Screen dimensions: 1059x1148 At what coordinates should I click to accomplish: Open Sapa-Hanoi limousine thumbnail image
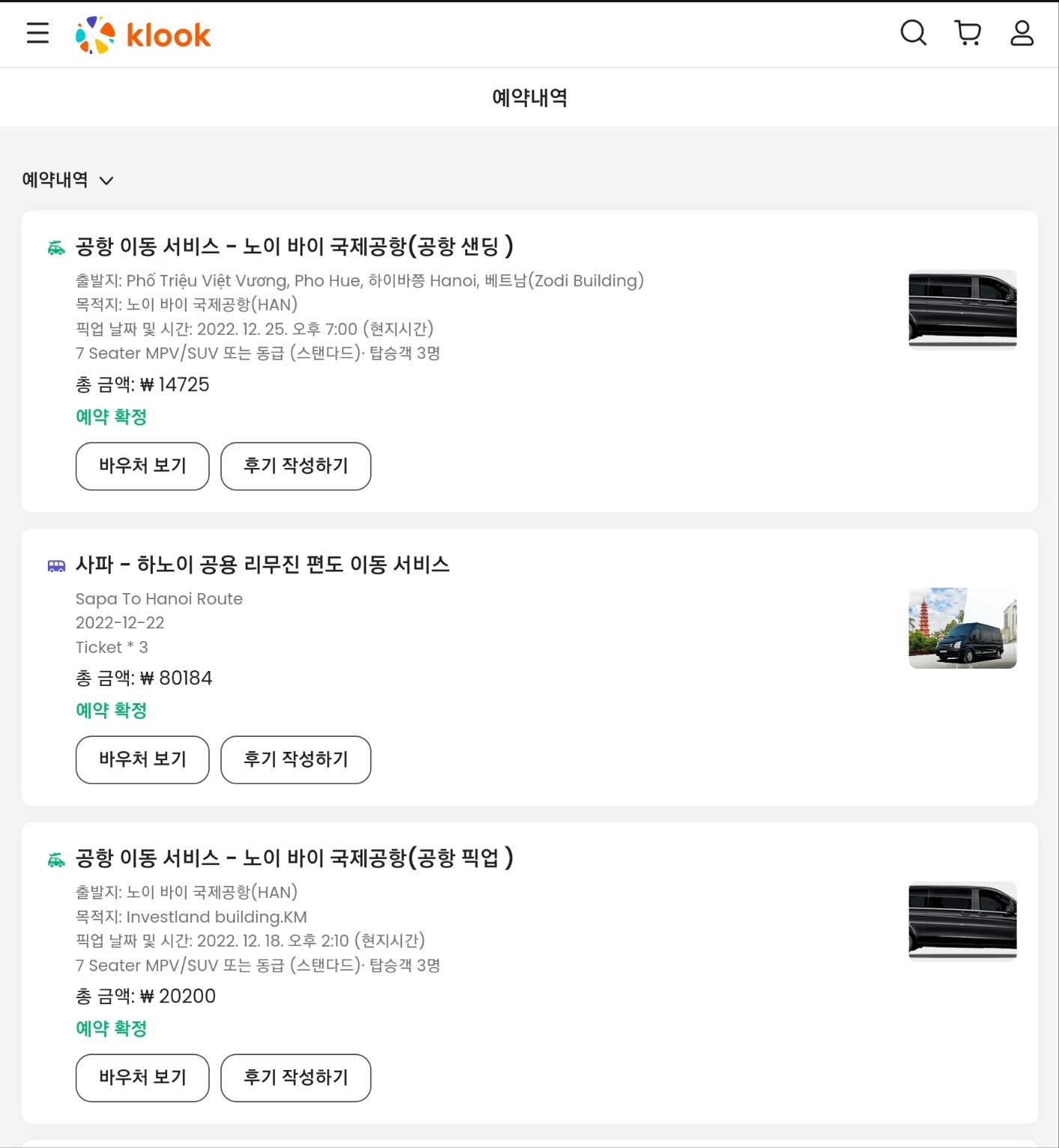coord(962,628)
